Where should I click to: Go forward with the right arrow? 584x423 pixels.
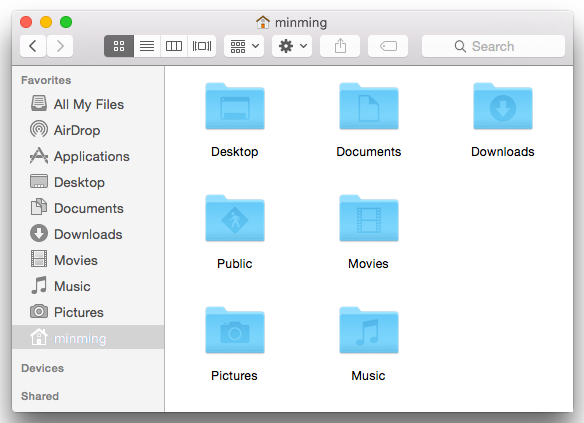point(60,46)
